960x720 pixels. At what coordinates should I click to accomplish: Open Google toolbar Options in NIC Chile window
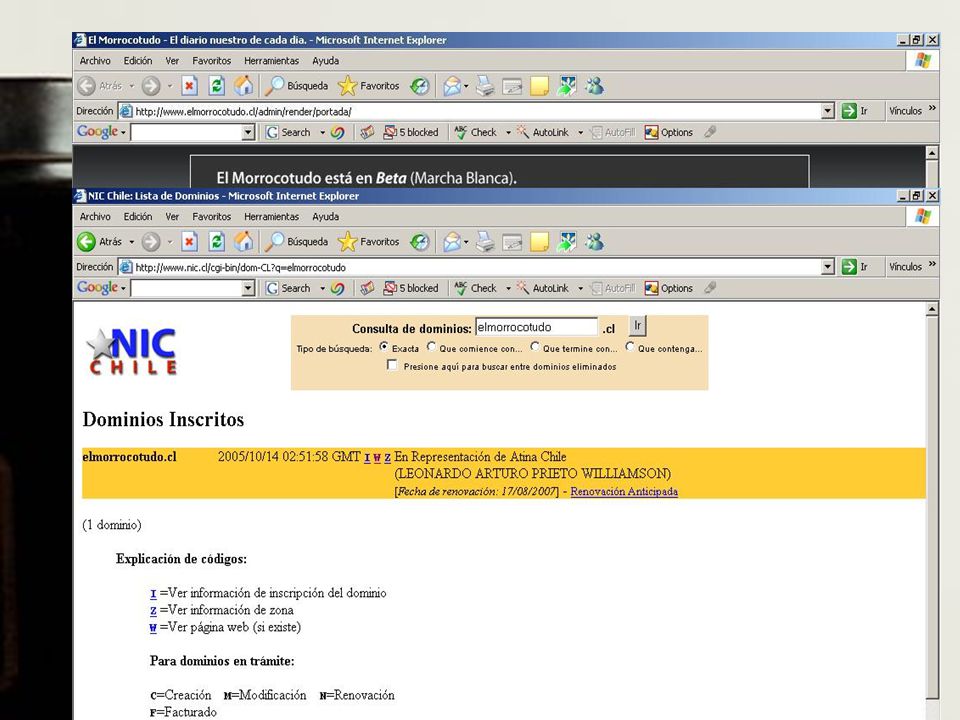(x=669, y=288)
